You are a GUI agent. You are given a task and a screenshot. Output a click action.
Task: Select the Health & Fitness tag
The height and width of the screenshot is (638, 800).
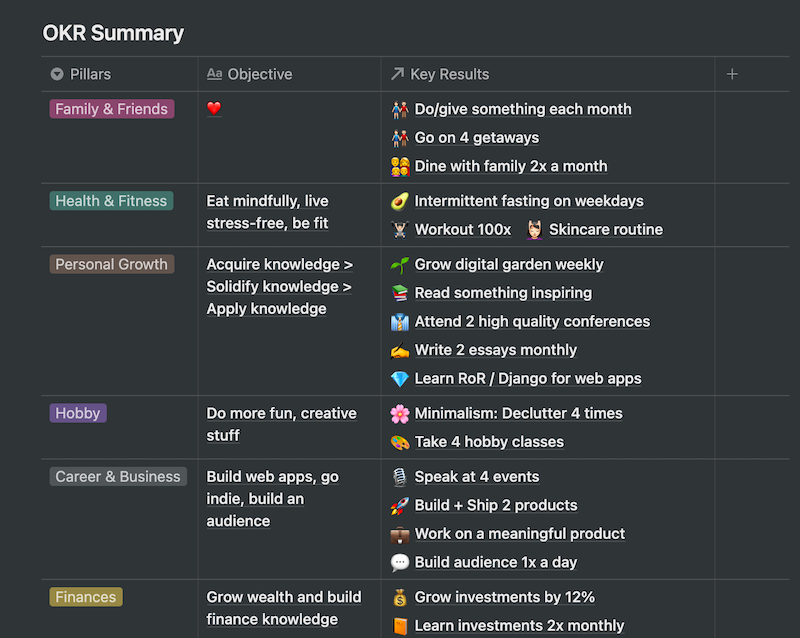tap(111, 201)
